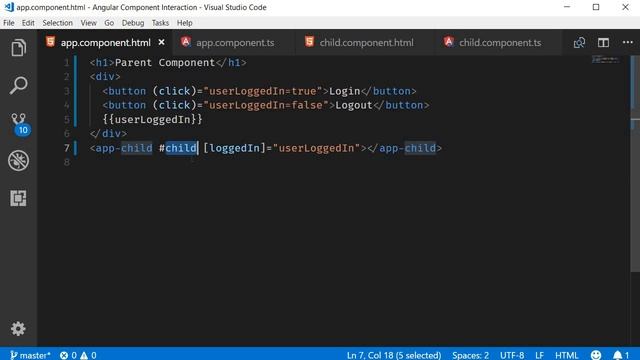Open the Search view icon
Image resolution: width=640 pixels, height=360 pixels.
(x=18, y=85)
